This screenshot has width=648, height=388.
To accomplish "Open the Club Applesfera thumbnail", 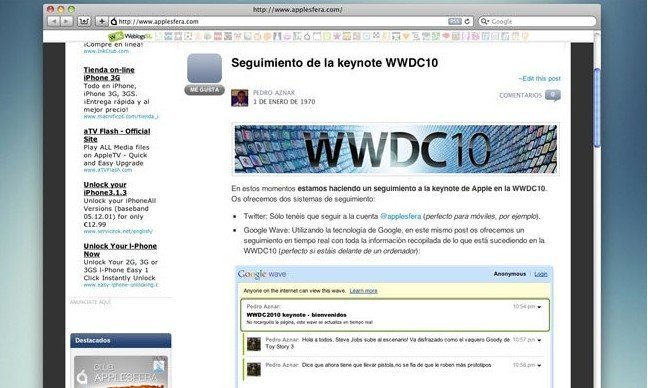I will click(x=121, y=371).
